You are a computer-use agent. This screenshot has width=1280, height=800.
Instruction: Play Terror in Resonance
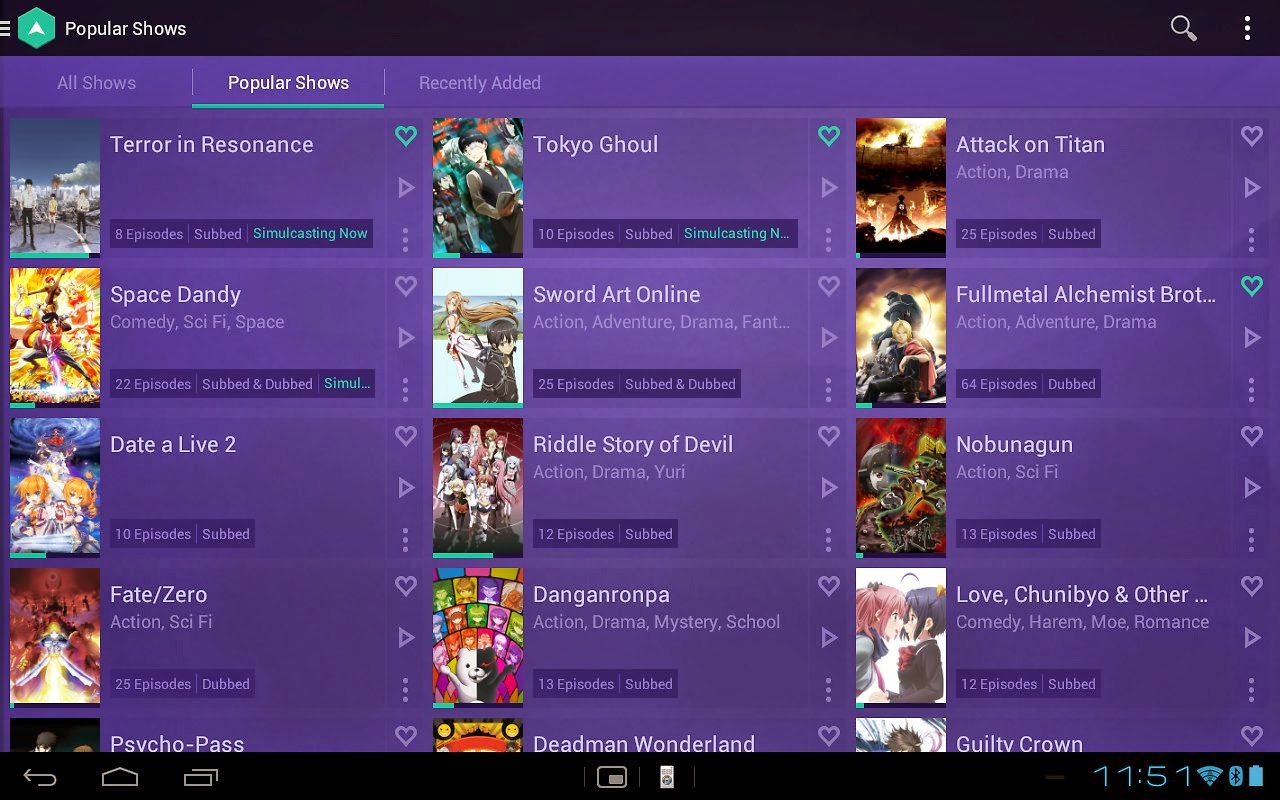[x=406, y=187]
